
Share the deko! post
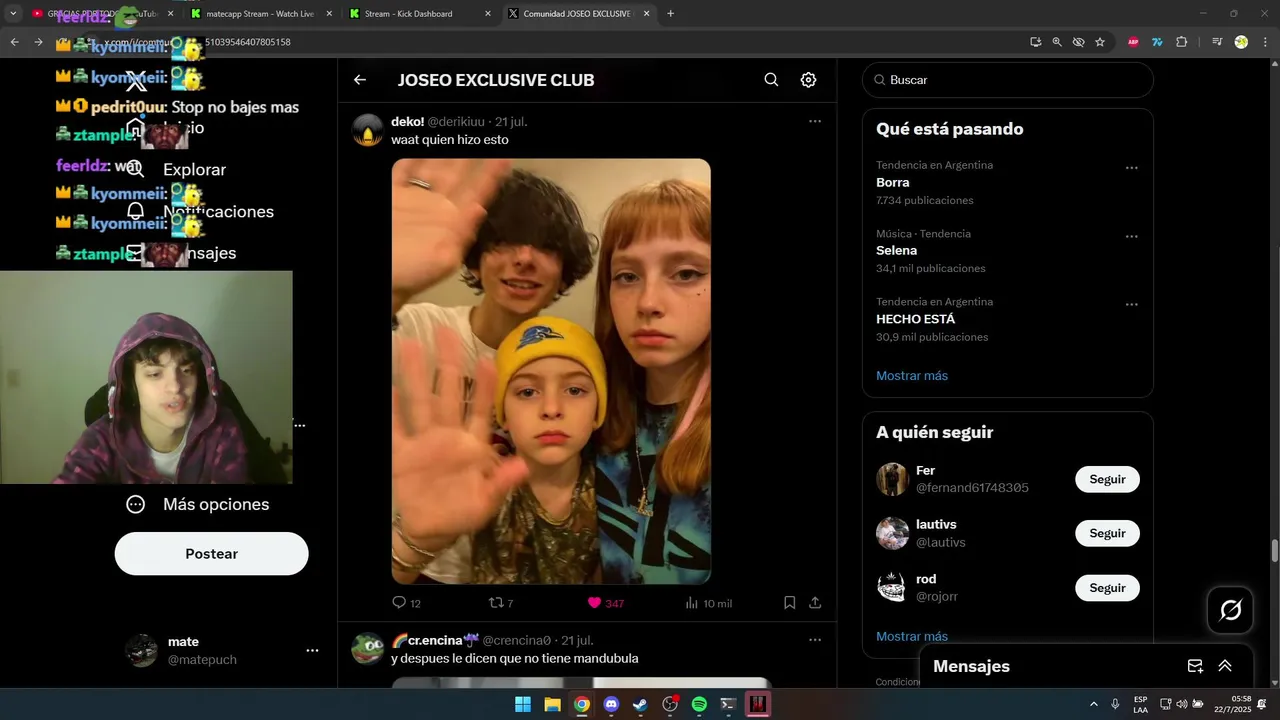click(x=815, y=603)
